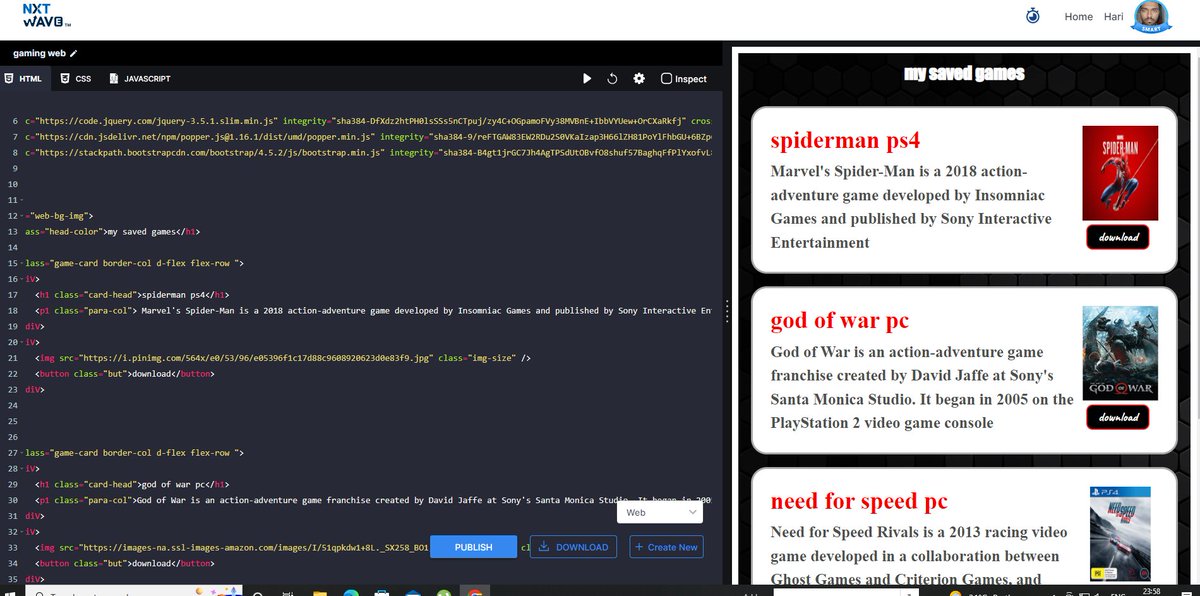This screenshot has height=596, width=1200.
Task: Edit project name with pencil icon
Action: 74,53
